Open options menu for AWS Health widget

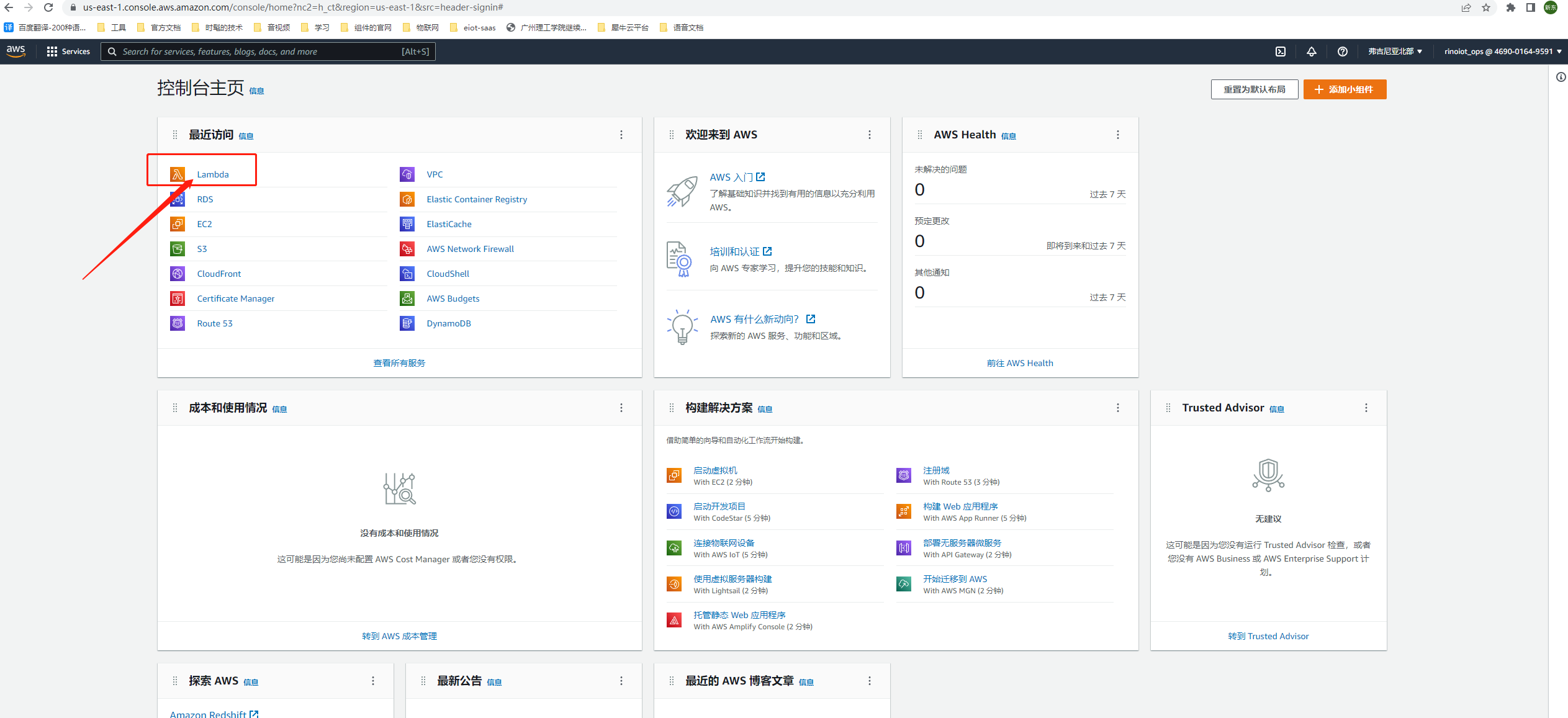click(x=1118, y=135)
